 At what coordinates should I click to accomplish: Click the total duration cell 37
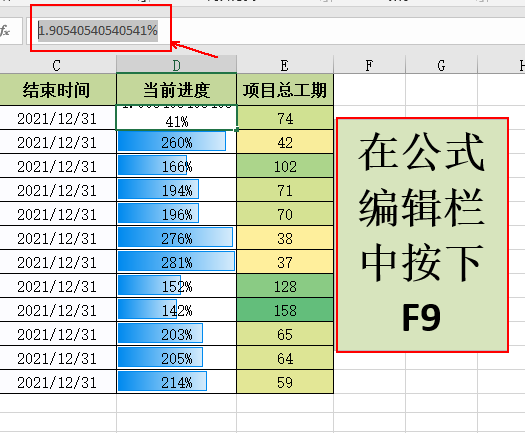(285, 262)
